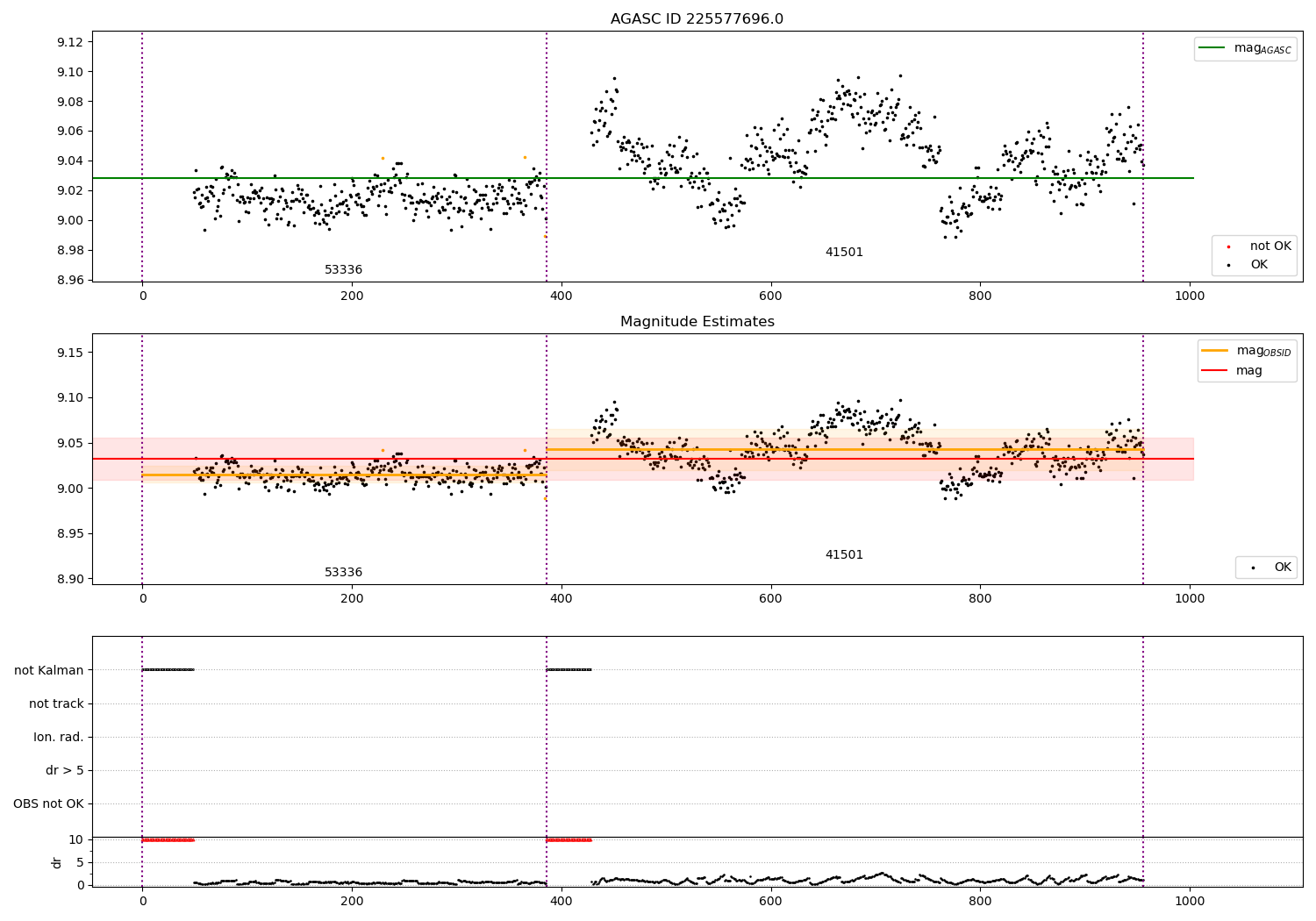Click "OK" legend entry in AGASC ID plot
The height and width of the screenshot is (921, 1316).
point(1246,265)
